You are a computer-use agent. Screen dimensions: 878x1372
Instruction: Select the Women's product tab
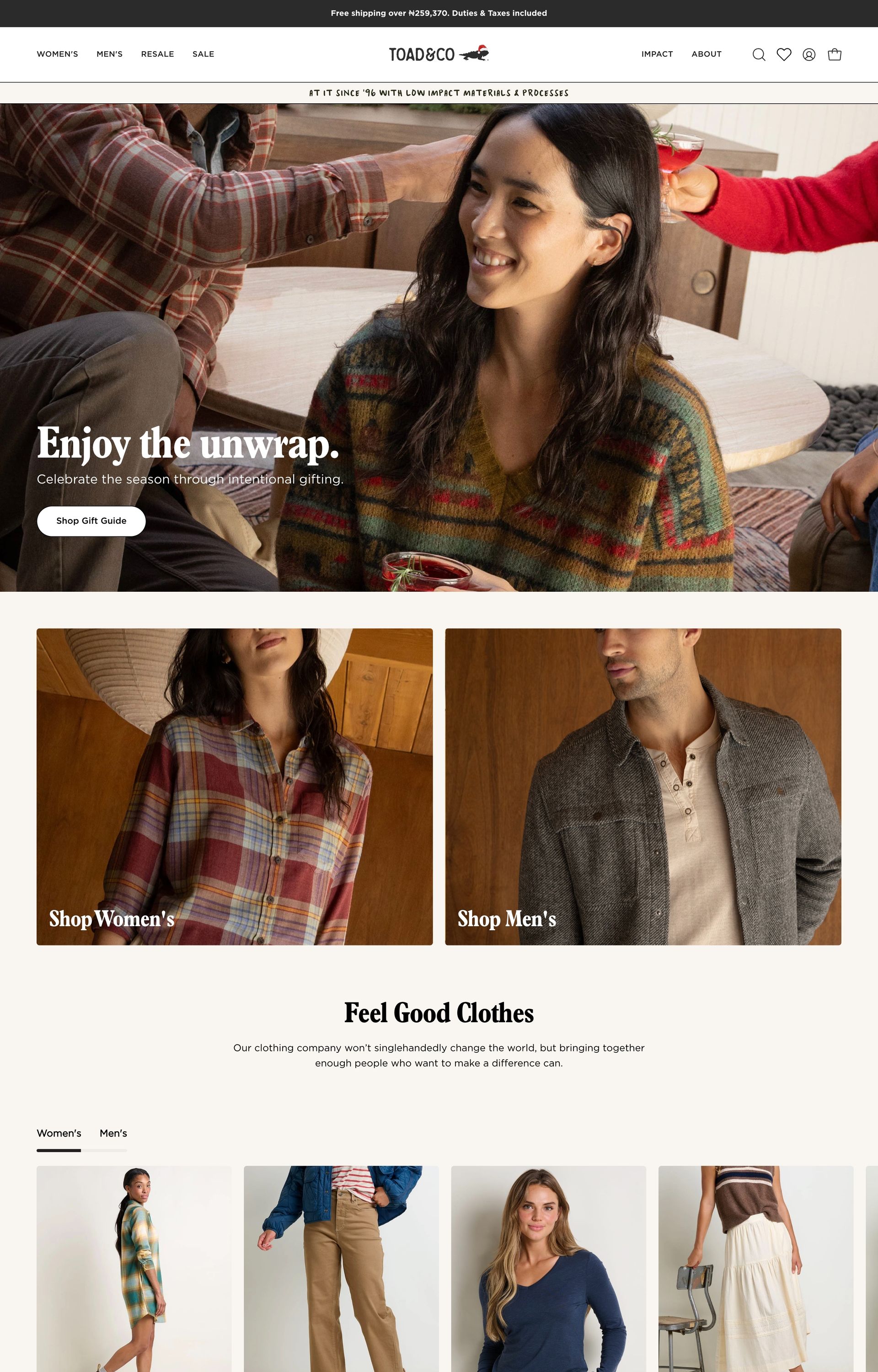(x=59, y=1133)
